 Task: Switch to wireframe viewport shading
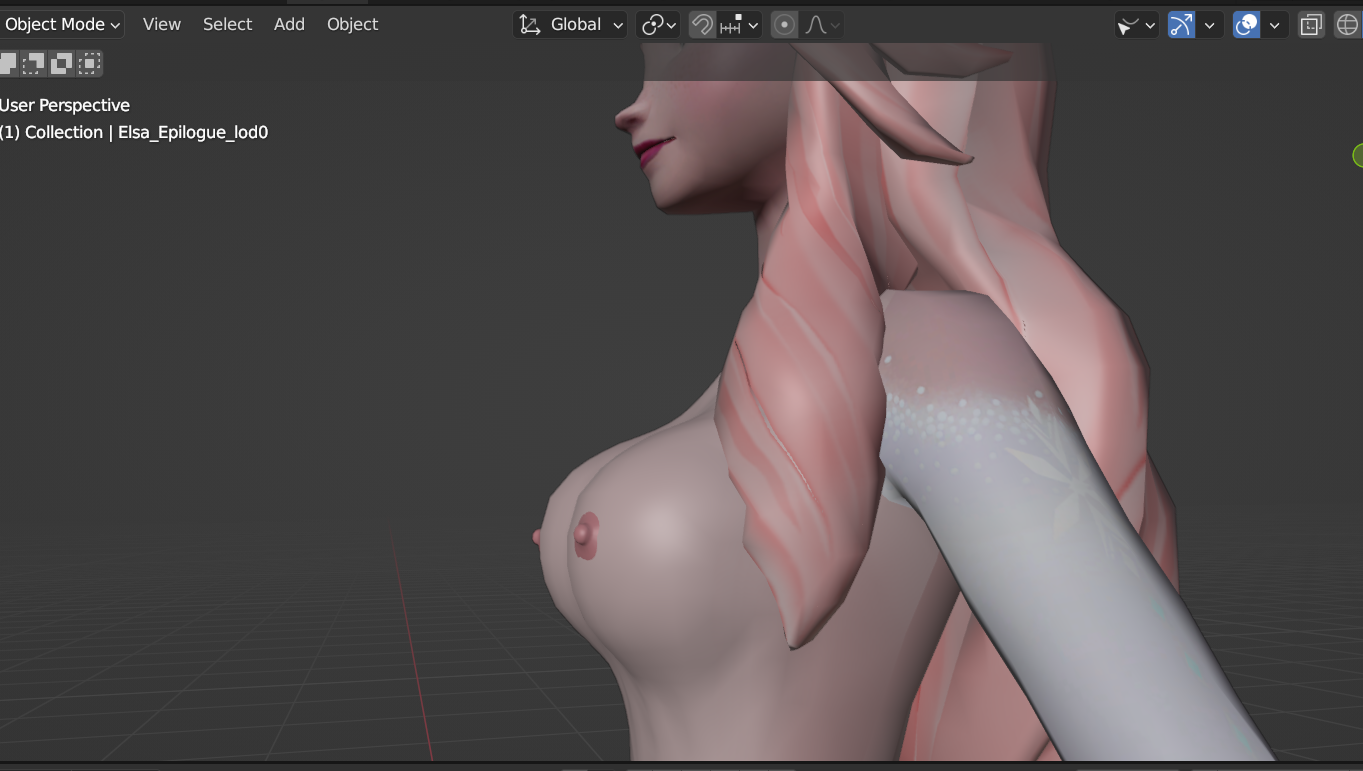1348,25
